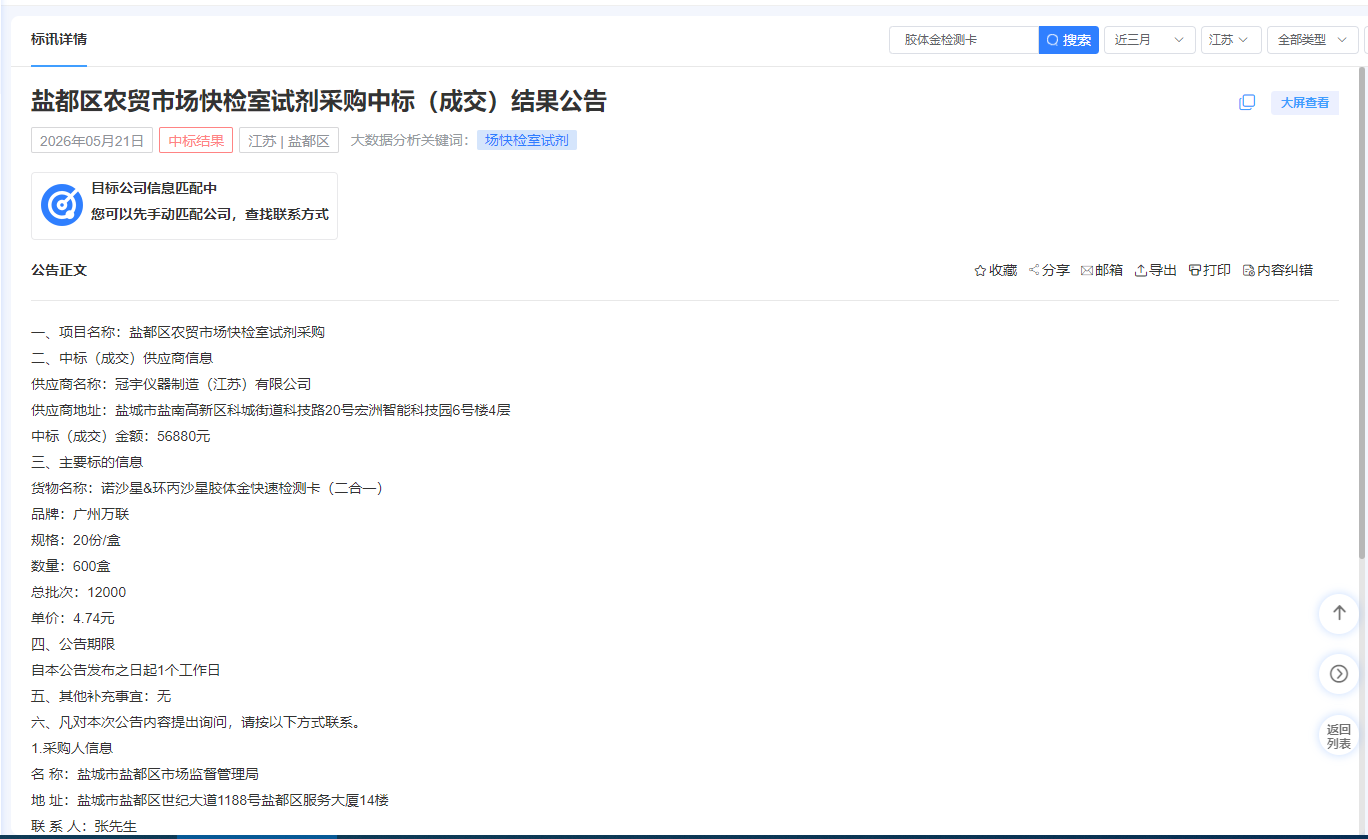Click the blue target matching icon
This screenshot has width=1368, height=839.
pos(62,205)
